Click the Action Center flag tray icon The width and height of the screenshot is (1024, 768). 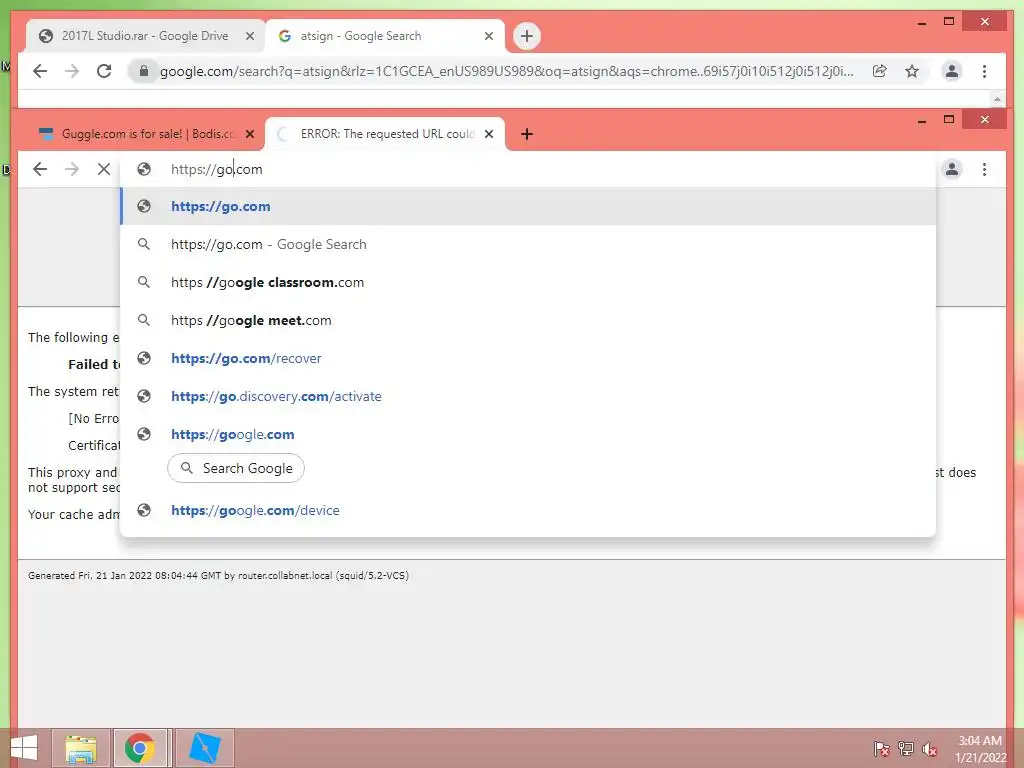coord(881,748)
